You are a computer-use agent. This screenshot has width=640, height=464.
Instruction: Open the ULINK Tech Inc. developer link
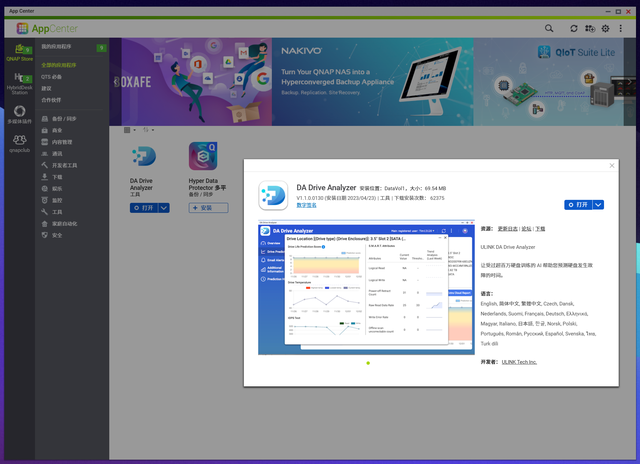point(519,362)
